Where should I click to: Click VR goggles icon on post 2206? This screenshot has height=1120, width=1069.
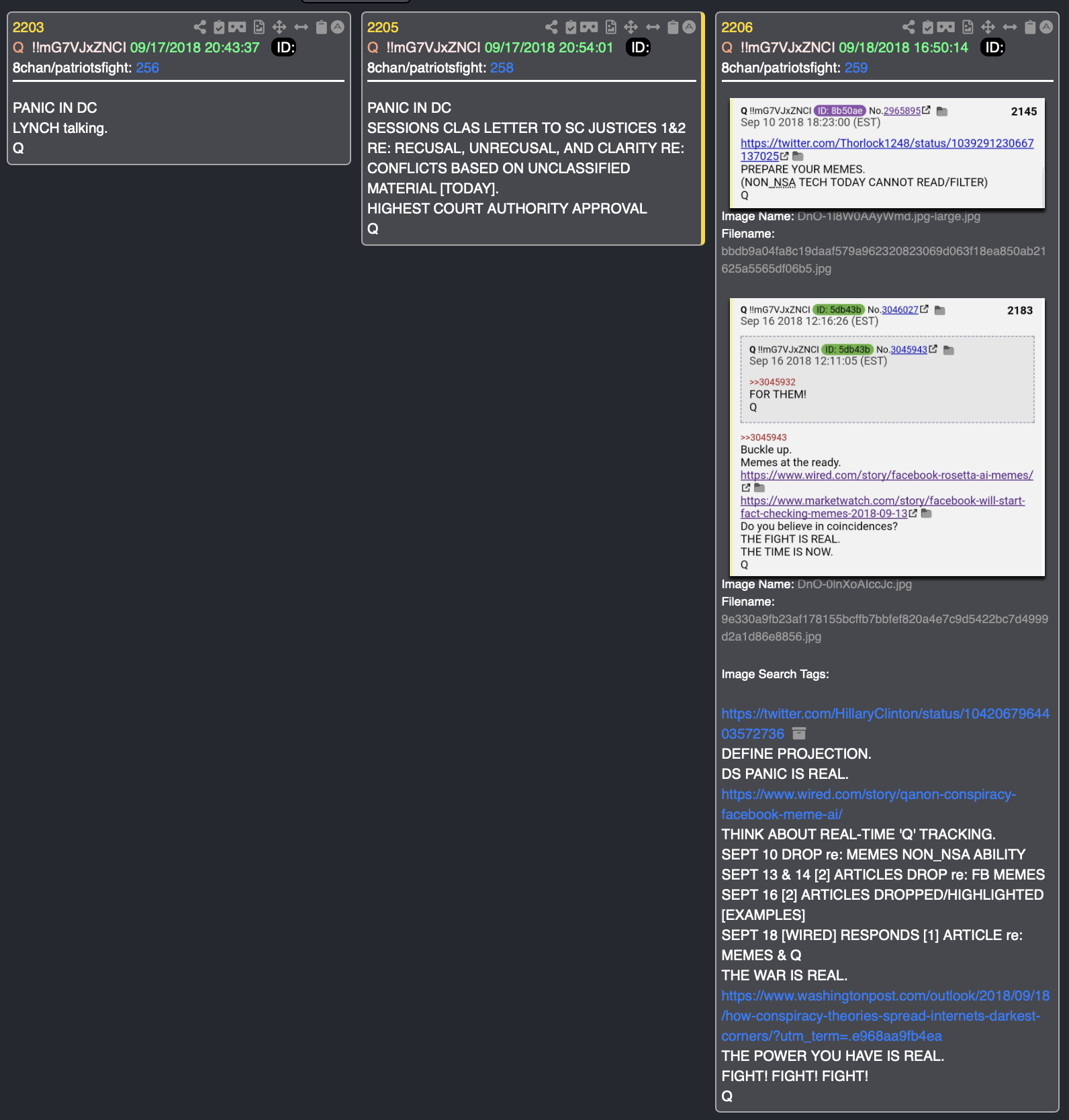[946, 27]
